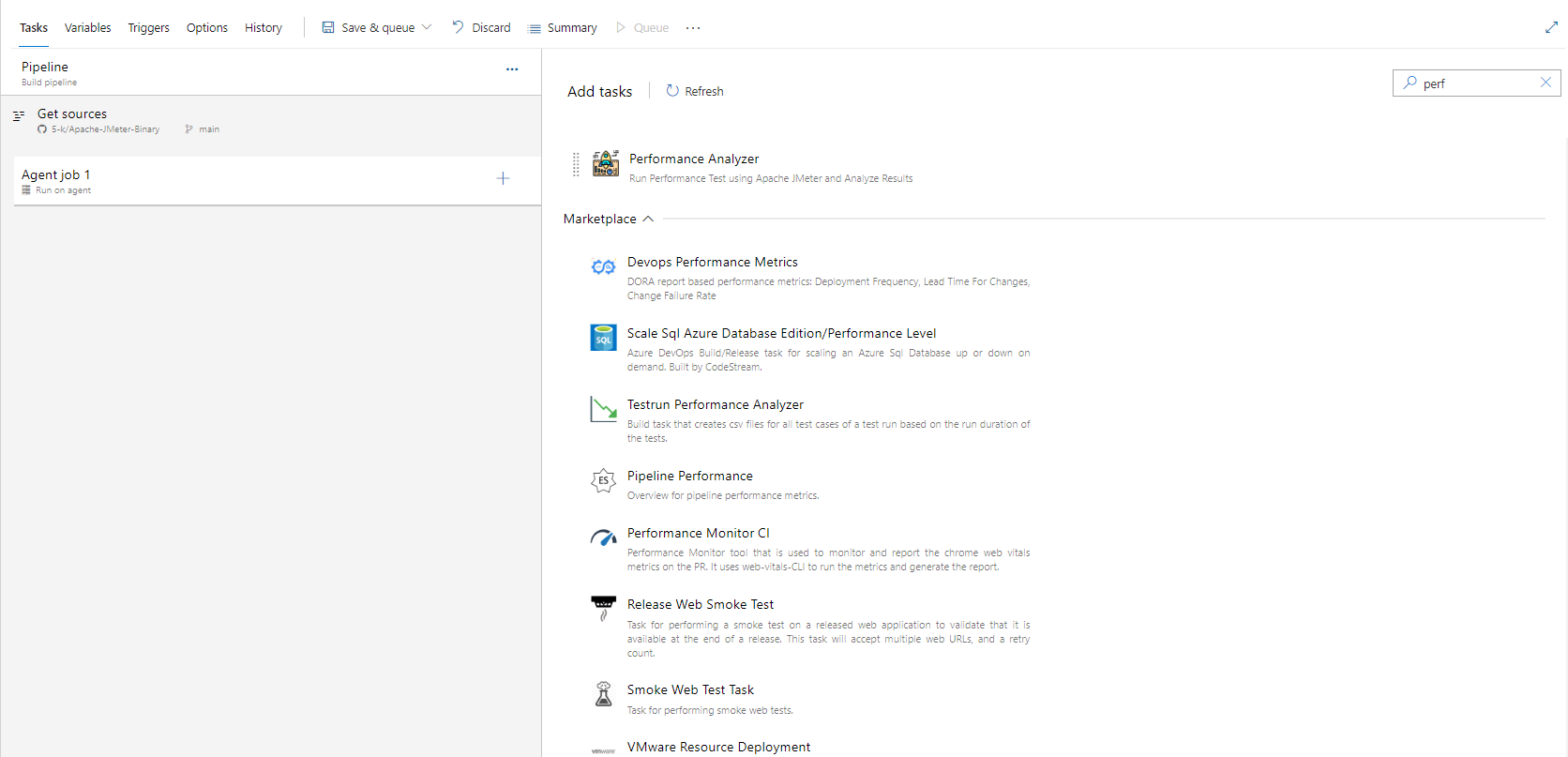The width and height of the screenshot is (1568, 757).
Task: Click the search magnifier icon
Action: coord(1410,83)
